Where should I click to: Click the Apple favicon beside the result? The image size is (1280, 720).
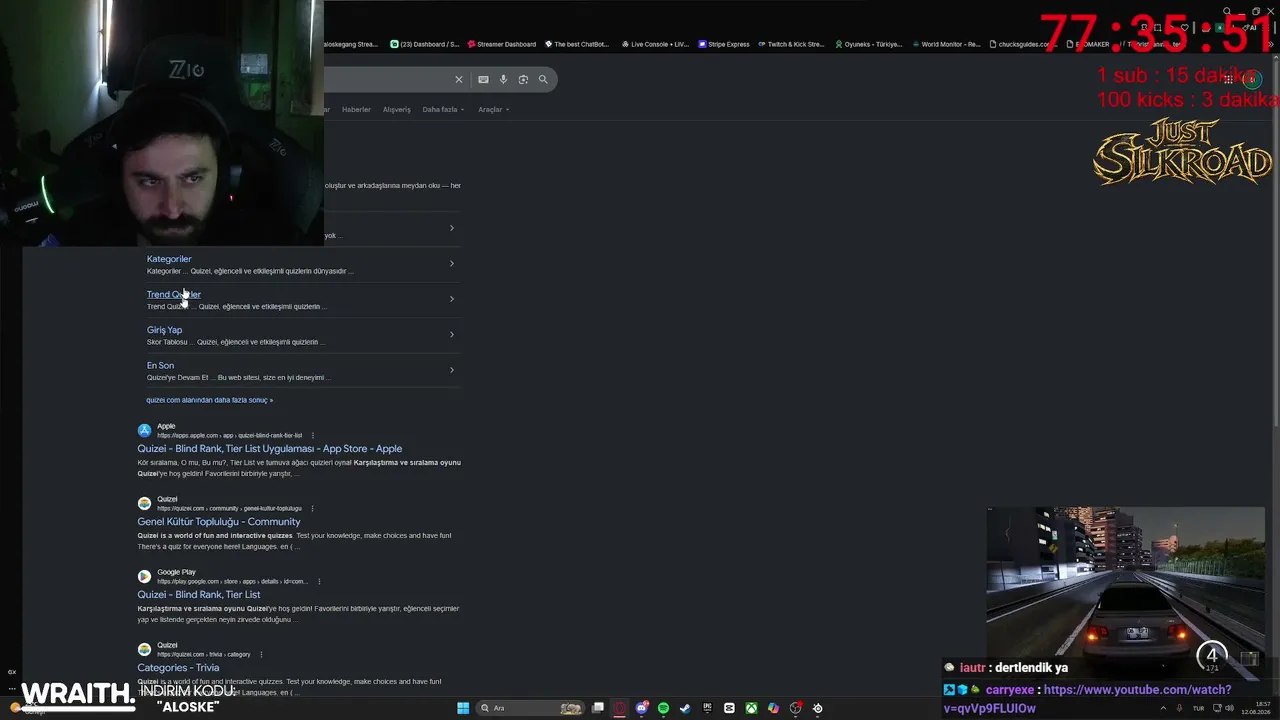pos(144,430)
